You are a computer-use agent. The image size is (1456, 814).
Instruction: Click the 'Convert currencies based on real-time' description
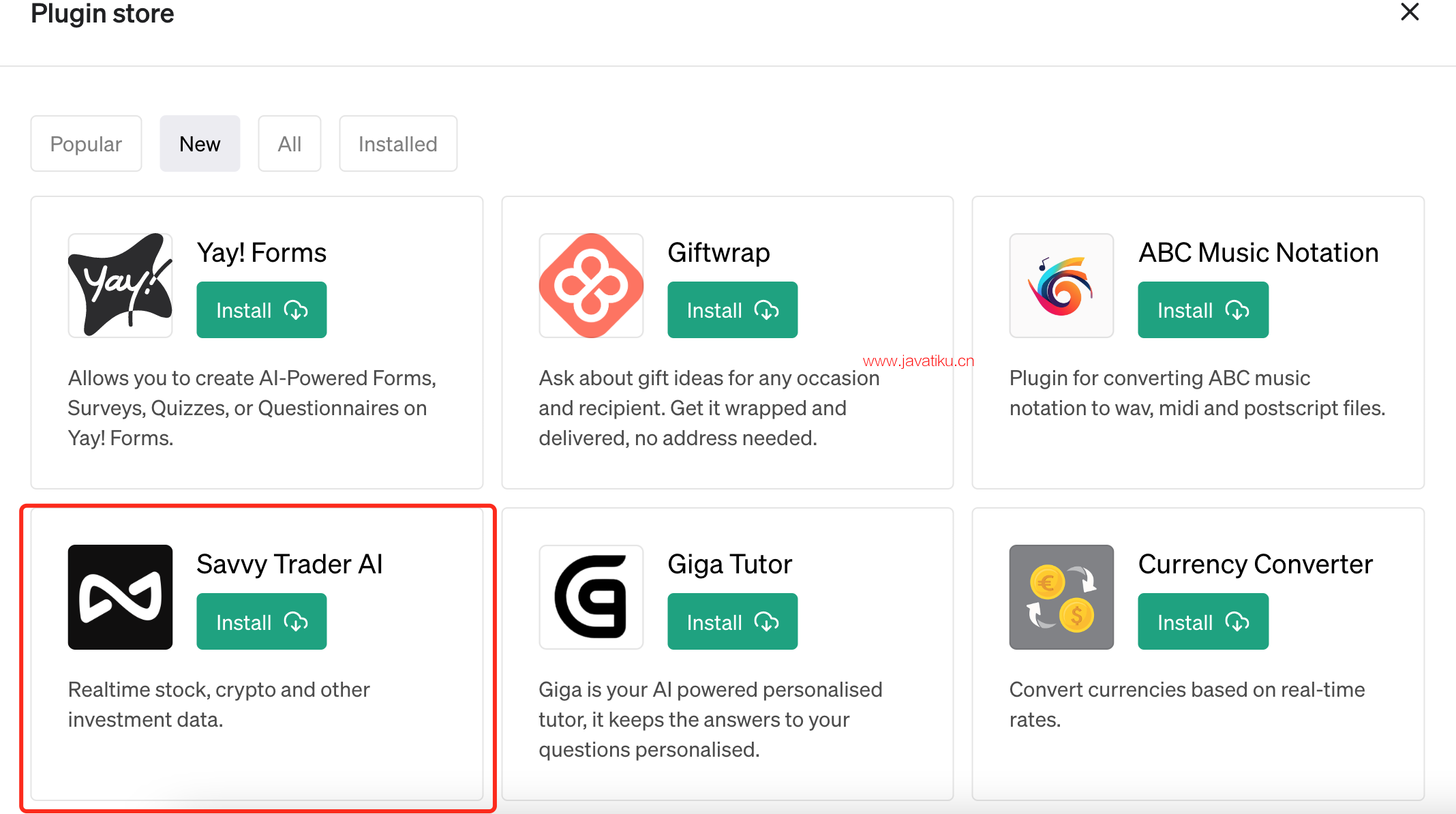pyautogui.click(x=1187, y=704)
